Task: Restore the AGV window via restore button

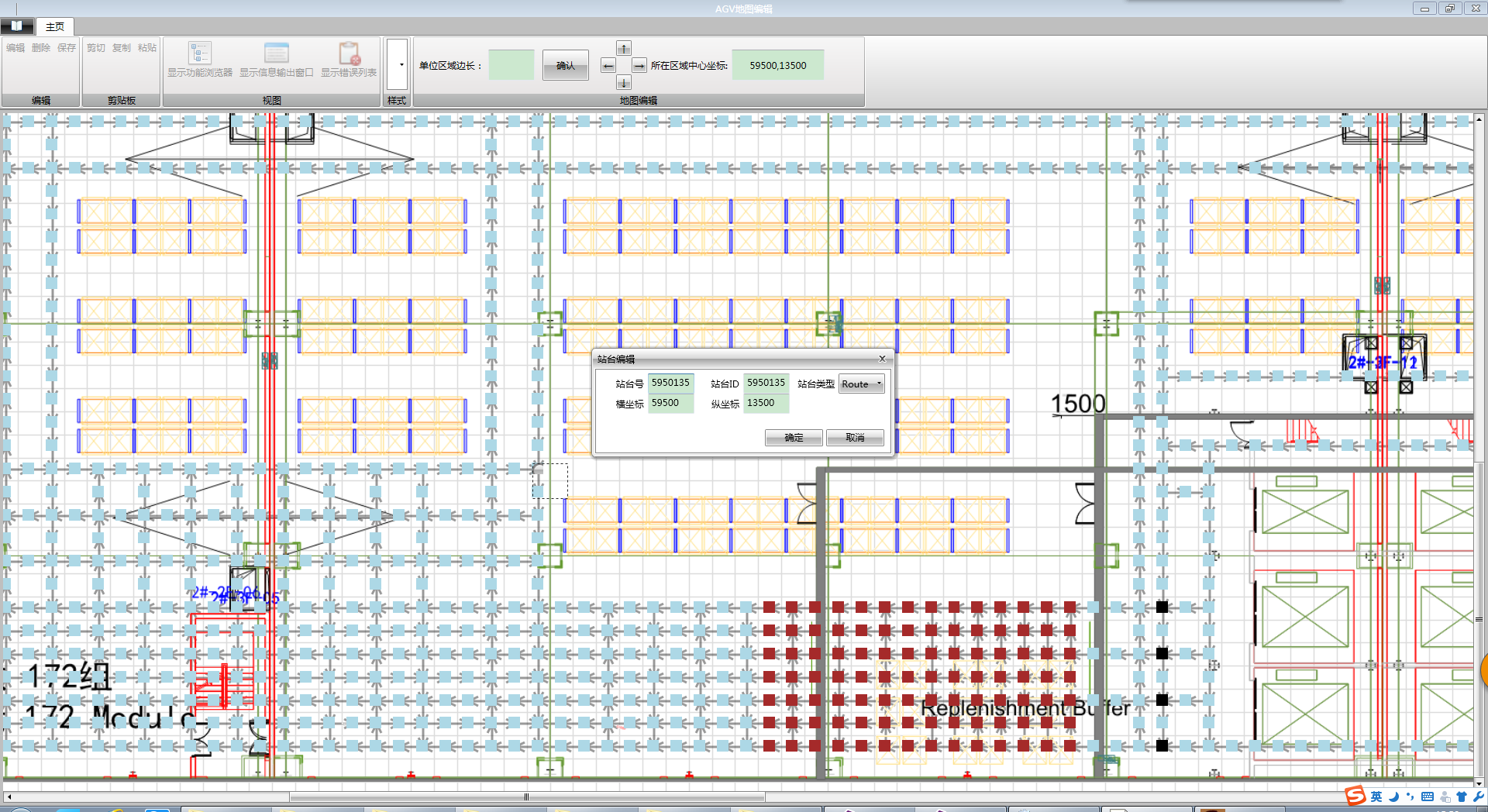Action: [1449, 9]
